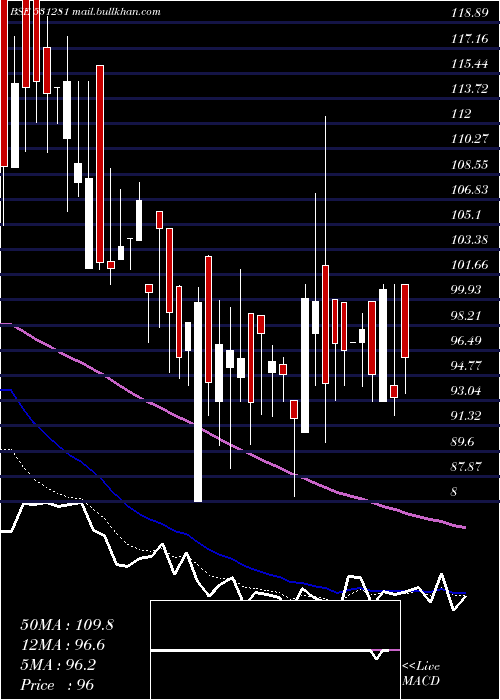Select the 50MA : 109.8 readout
The height and width of the screenshot is (700, 500).
pyautogui.click(x=67, y=625)
